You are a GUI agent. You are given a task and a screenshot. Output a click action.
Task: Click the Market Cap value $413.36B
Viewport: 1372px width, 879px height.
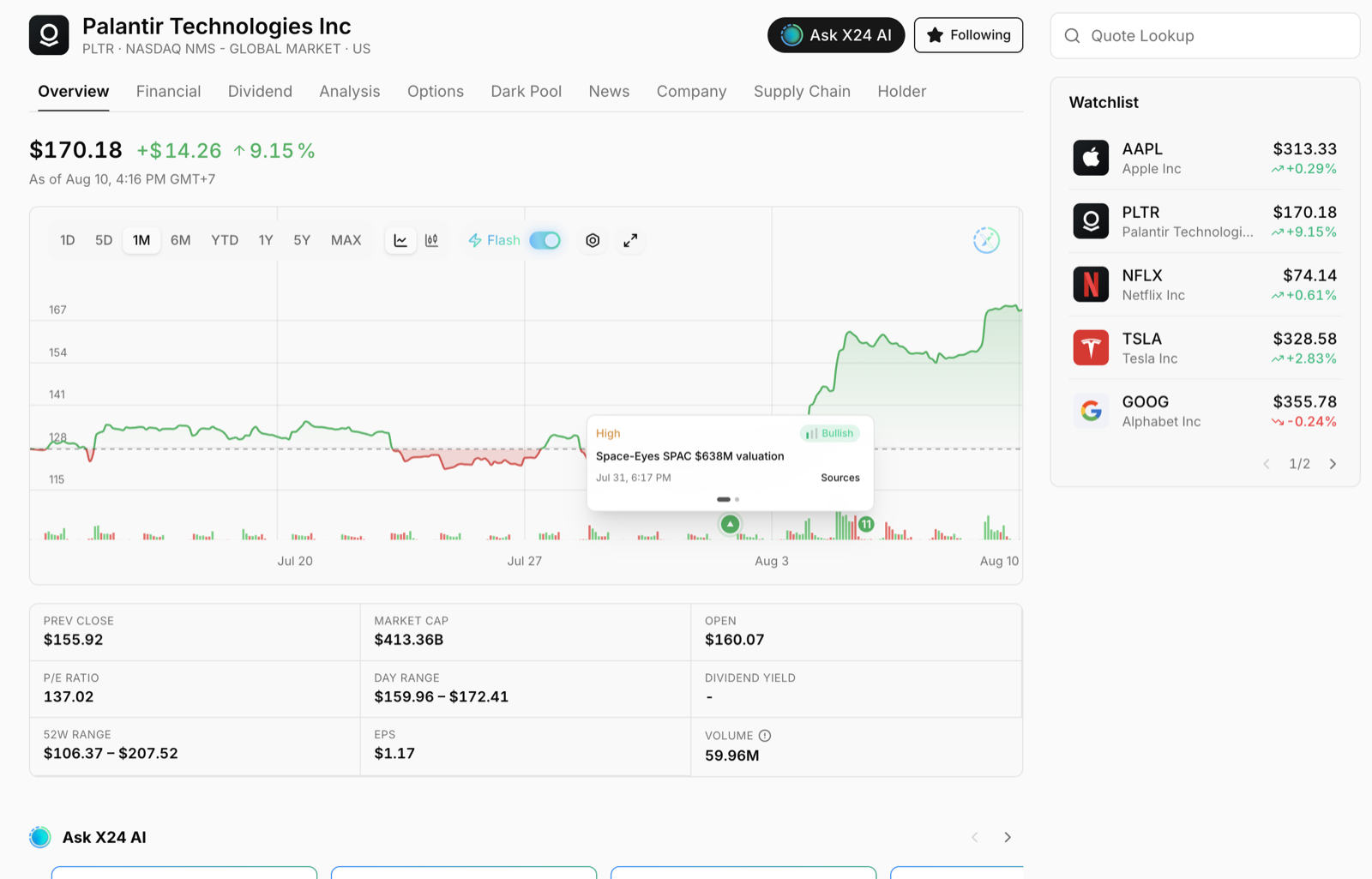pos(409,640)
